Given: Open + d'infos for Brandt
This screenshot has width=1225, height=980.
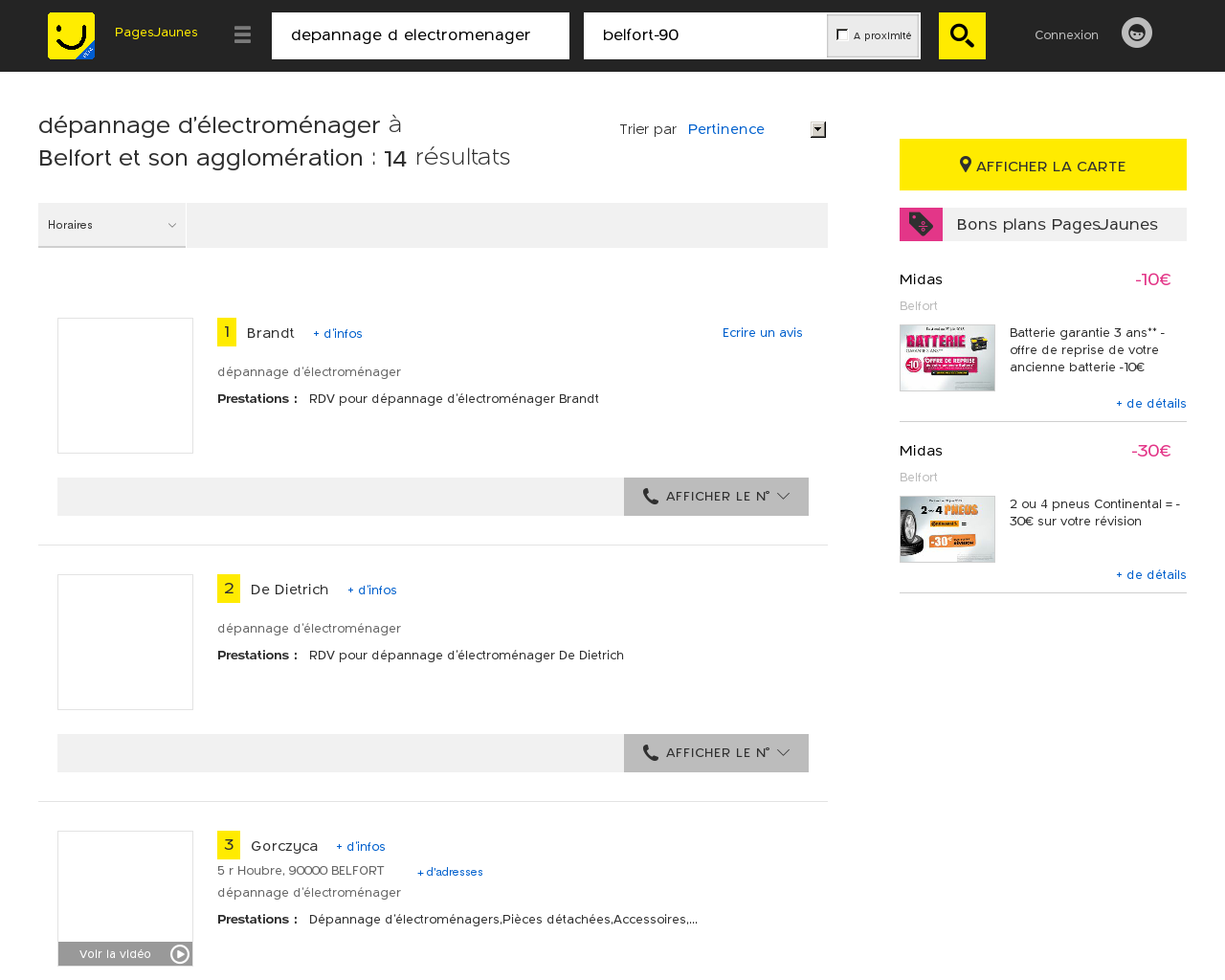Looking at the screenshot, I should 338,334.
